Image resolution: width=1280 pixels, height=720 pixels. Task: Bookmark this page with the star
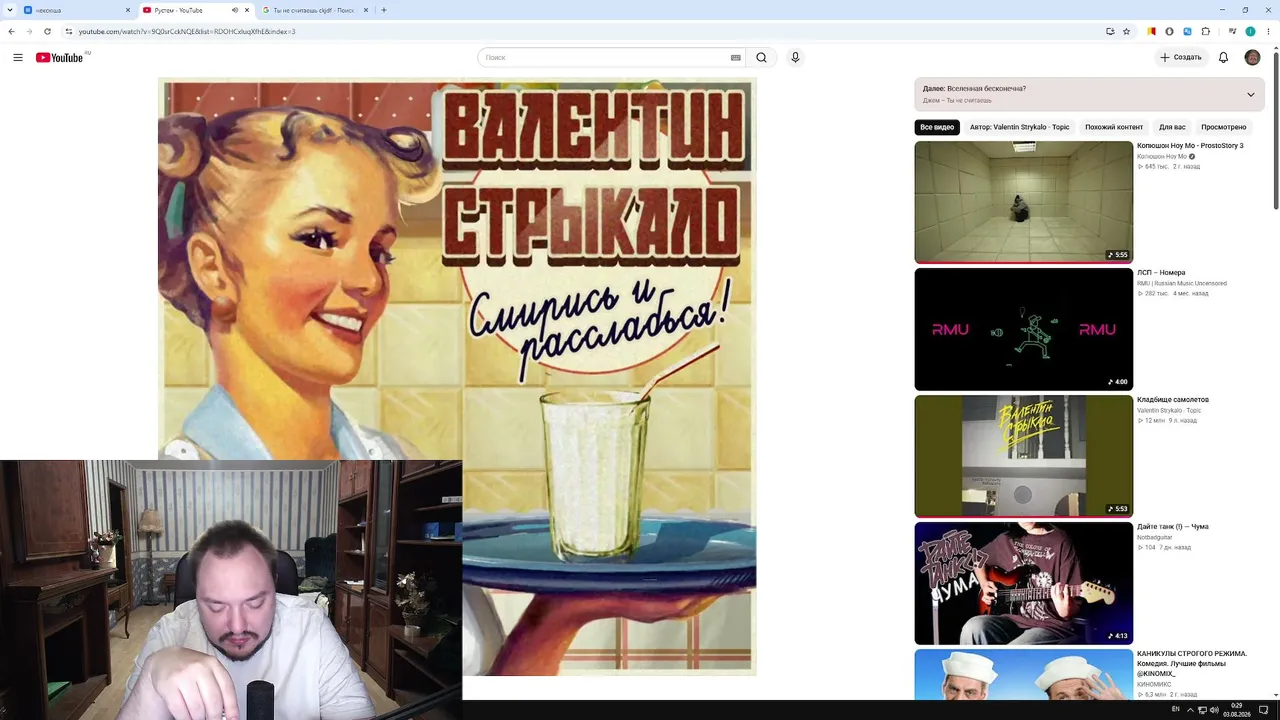pos(1126,31)
